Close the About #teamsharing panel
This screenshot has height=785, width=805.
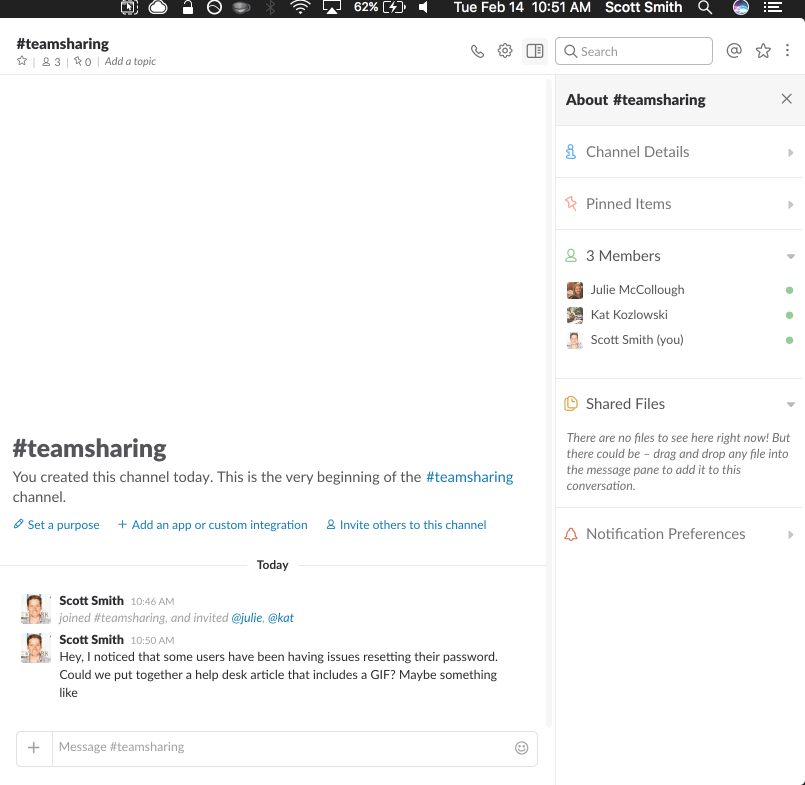tap(786, 99)
